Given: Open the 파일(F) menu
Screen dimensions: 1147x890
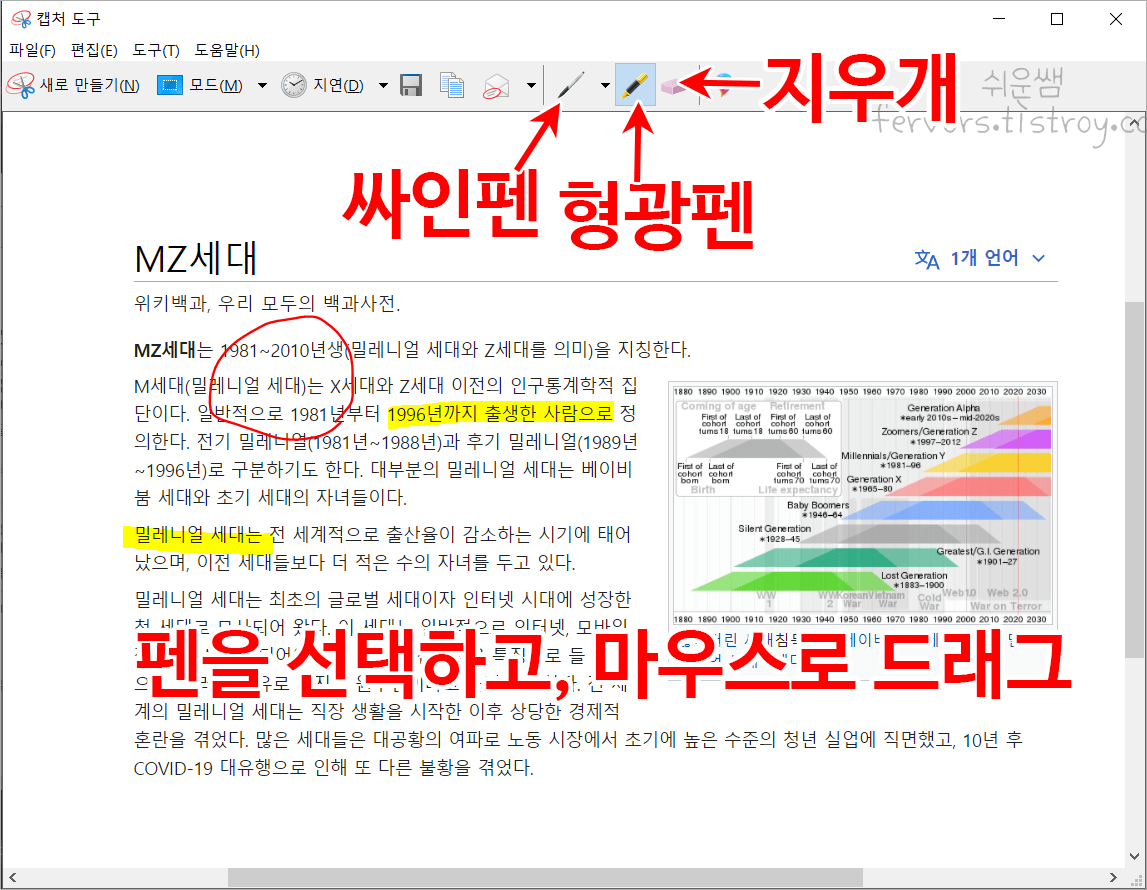Looking at the screenshot, I should [32, 50].
